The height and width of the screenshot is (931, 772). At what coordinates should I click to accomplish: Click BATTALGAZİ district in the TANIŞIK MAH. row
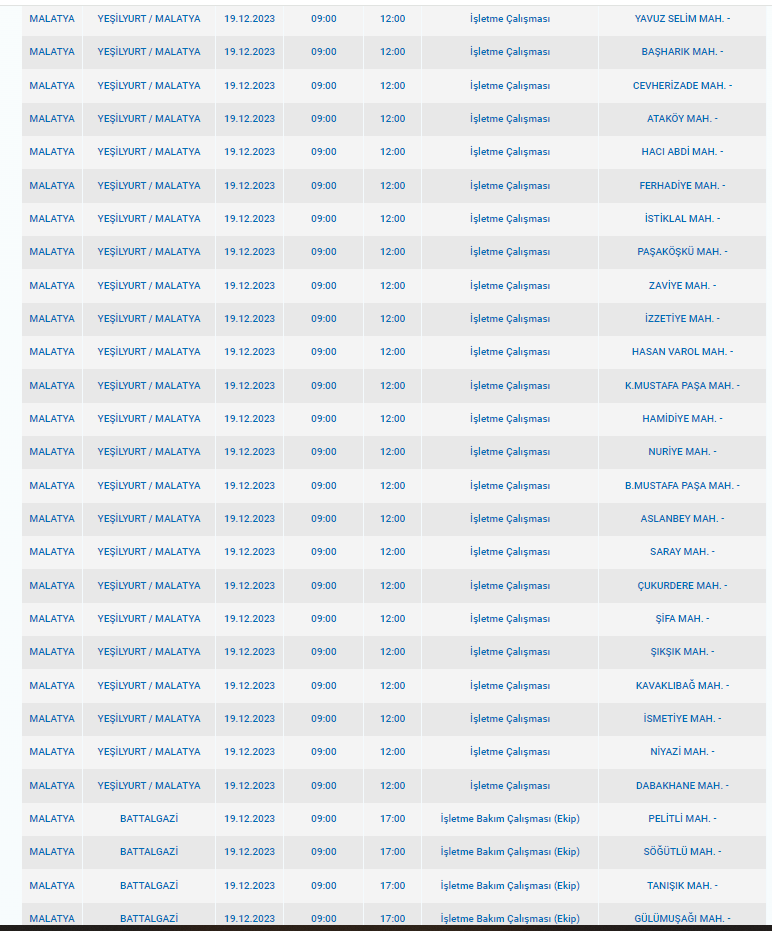[149, 886]
